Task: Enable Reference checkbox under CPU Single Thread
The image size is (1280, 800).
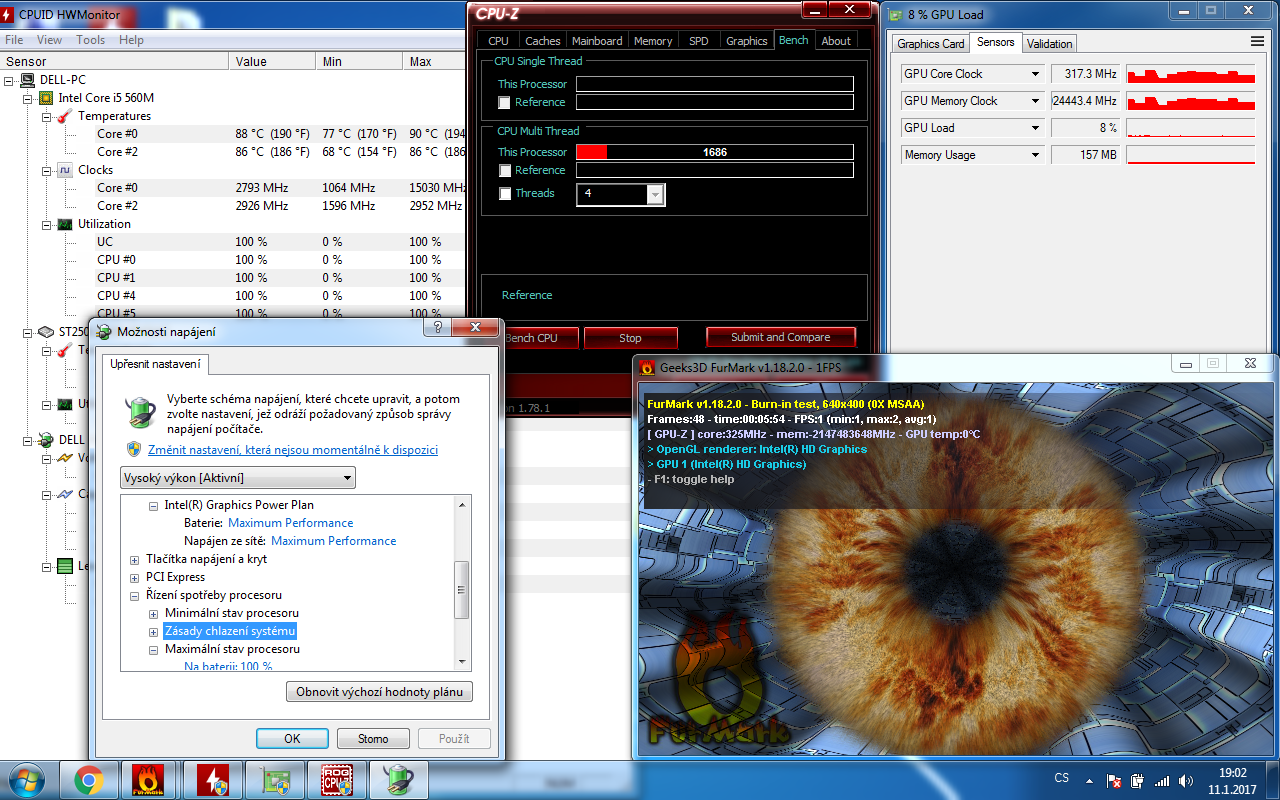Action: (504, 102)
